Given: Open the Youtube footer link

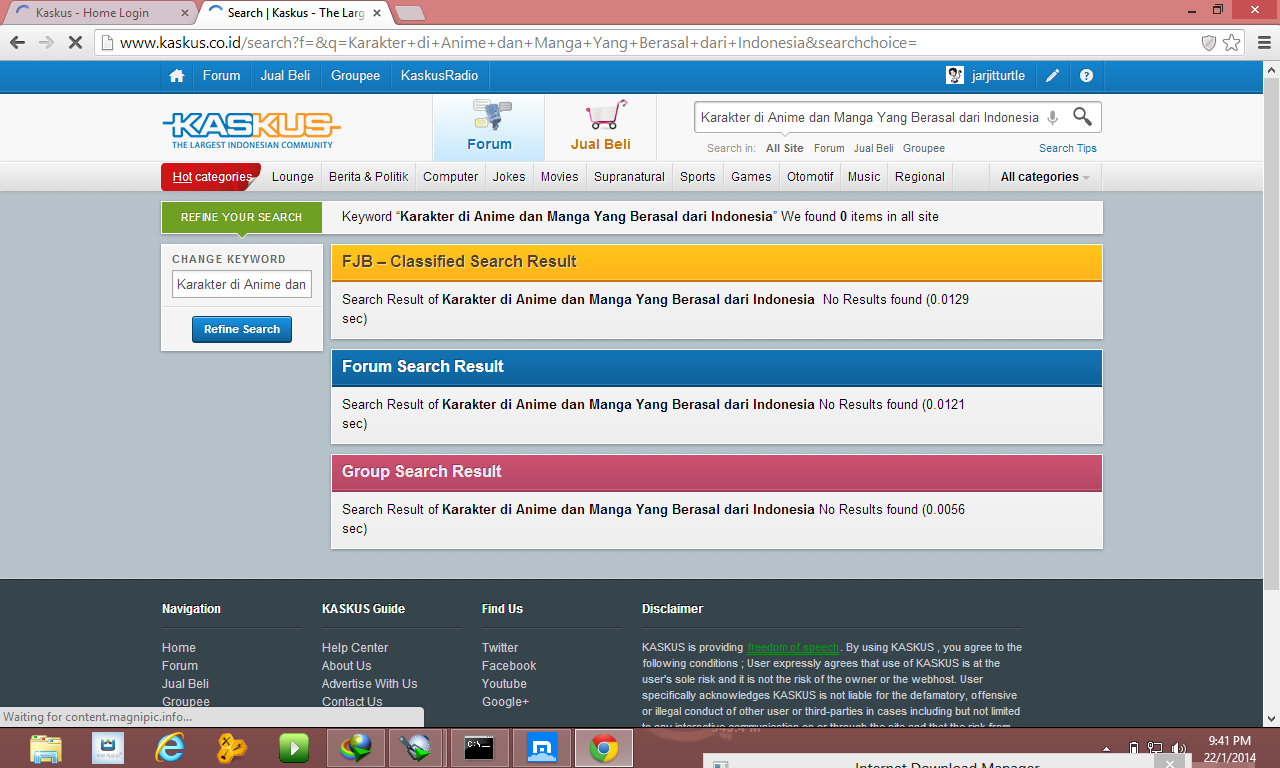Looking at the screenshot, I should click(x=504, y=684).
